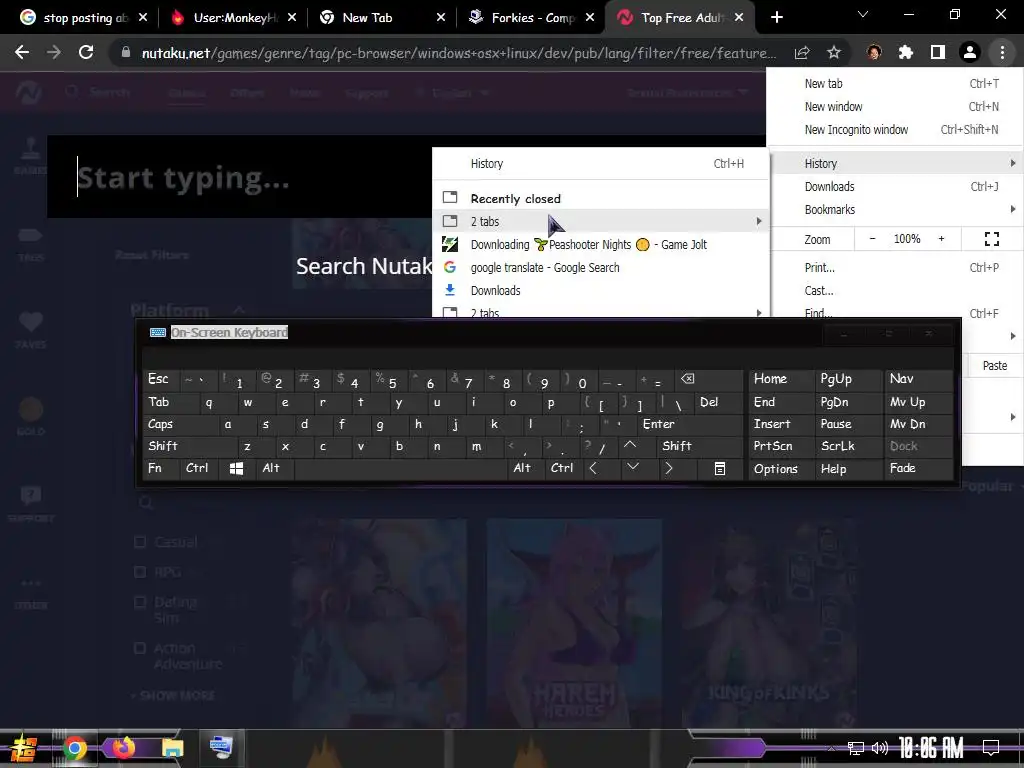
Task: Enter fullscreen using the Zoom row icon
Action: click(991, 239)
